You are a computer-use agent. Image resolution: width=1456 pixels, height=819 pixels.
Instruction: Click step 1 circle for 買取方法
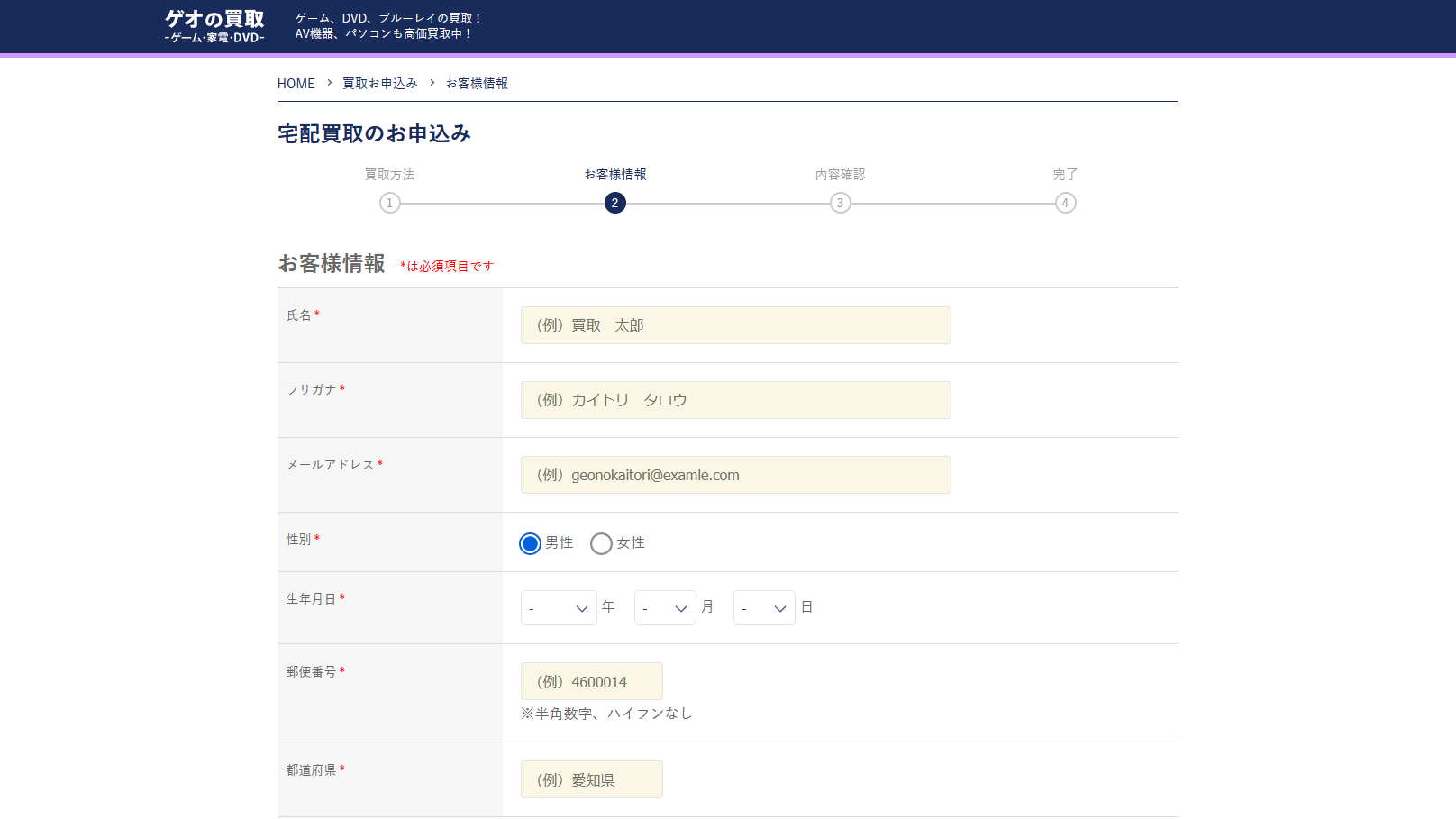(x=390, y=203)
